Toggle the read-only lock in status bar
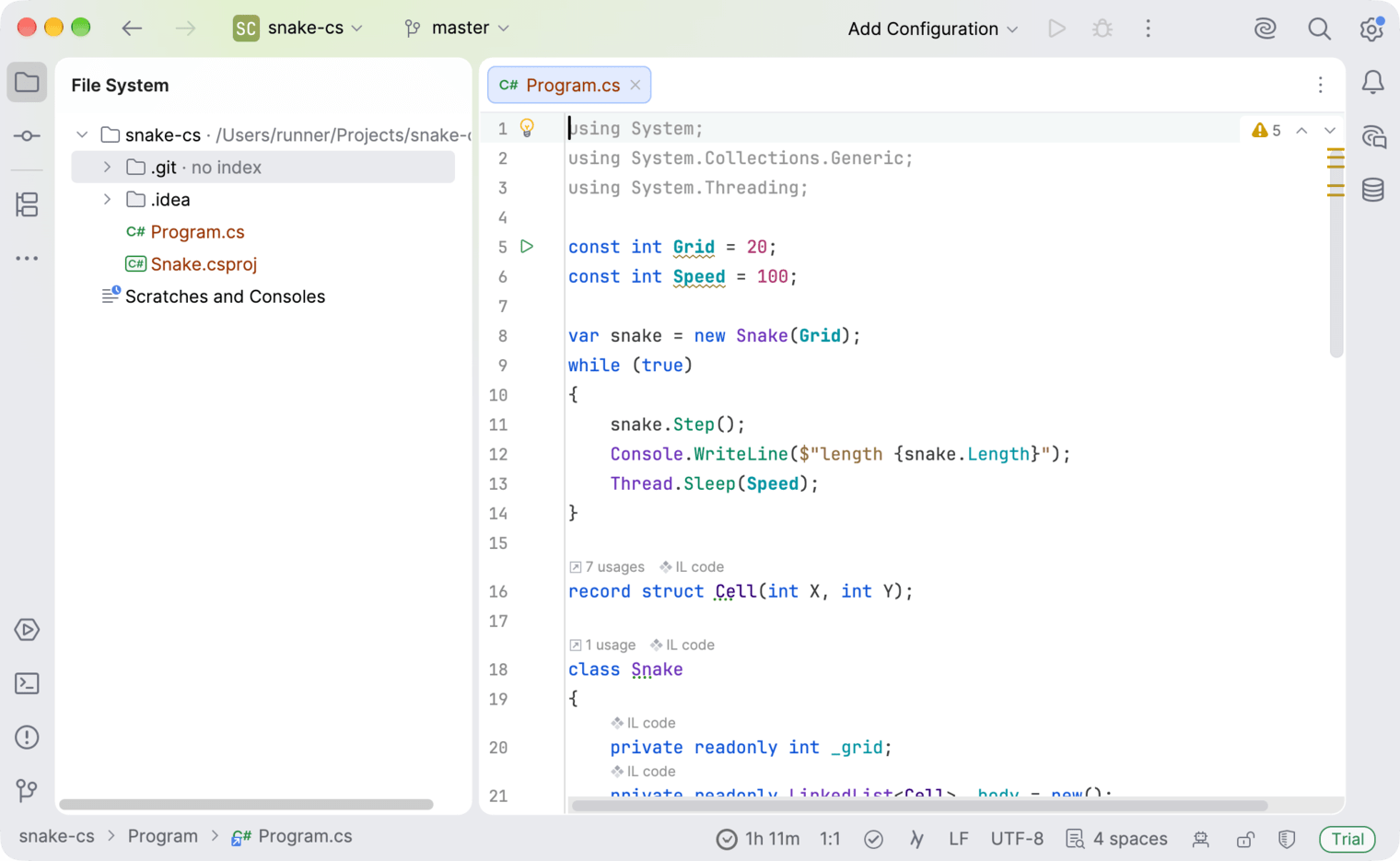 1245,839
